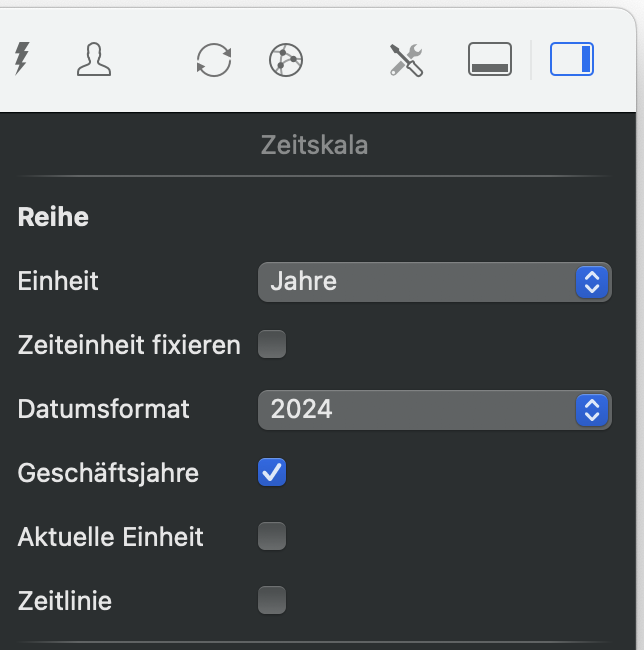Click the Zeitskala panel title
Viewport: 644px width, 650px height.
314,145
